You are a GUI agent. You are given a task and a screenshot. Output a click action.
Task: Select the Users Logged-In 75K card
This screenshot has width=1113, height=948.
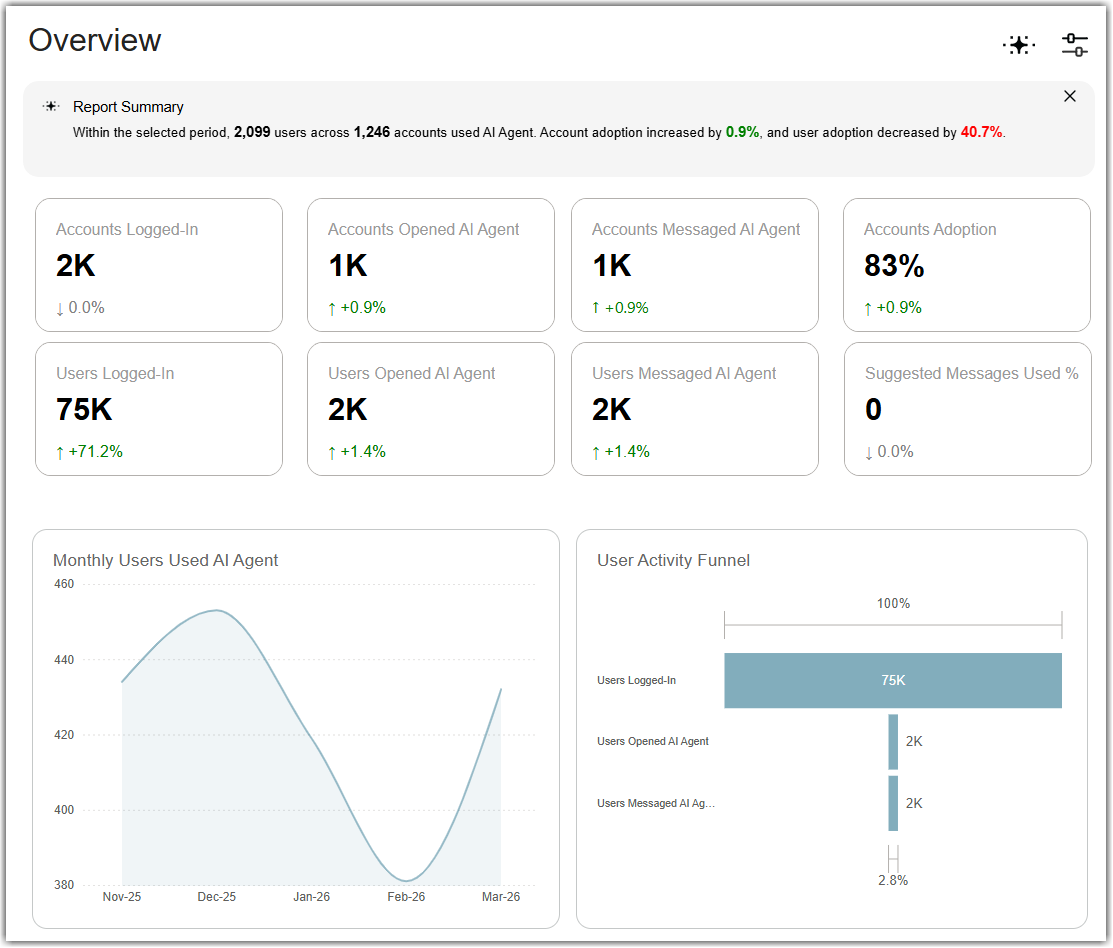point(159,409)
